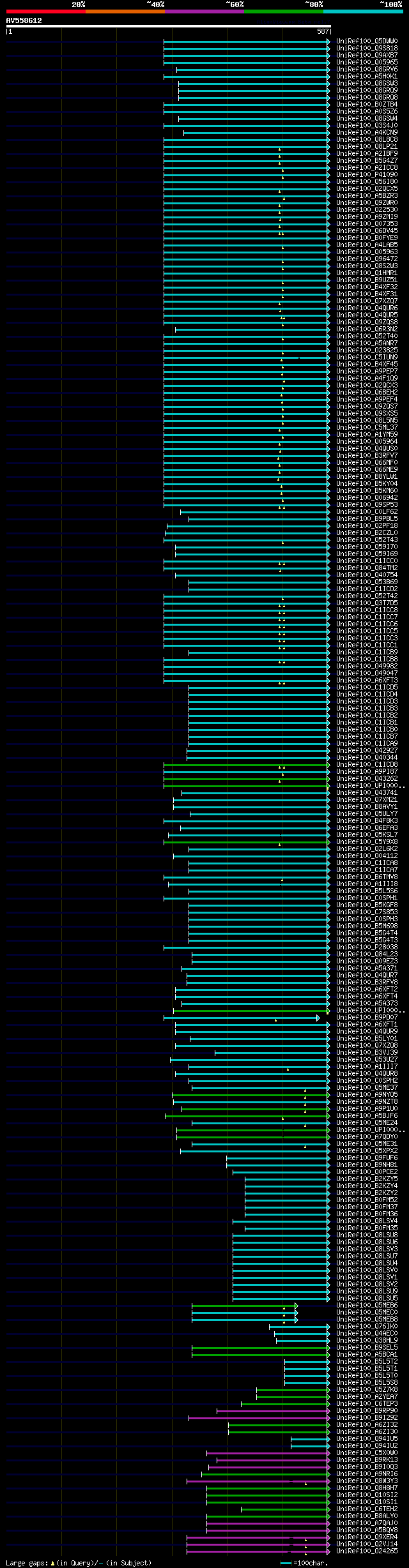Open hit UniRef100_Q5DWW0
409x1568 pixels.
click(367, 41)
